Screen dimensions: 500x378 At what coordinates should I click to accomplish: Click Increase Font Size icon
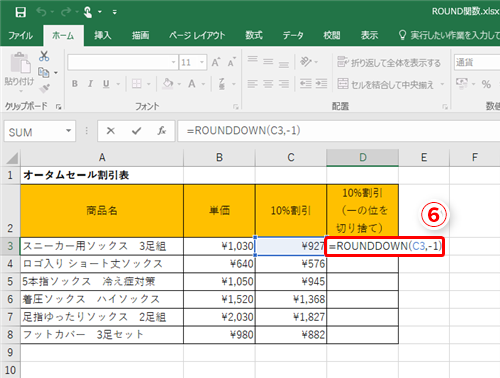pos(216,62)
